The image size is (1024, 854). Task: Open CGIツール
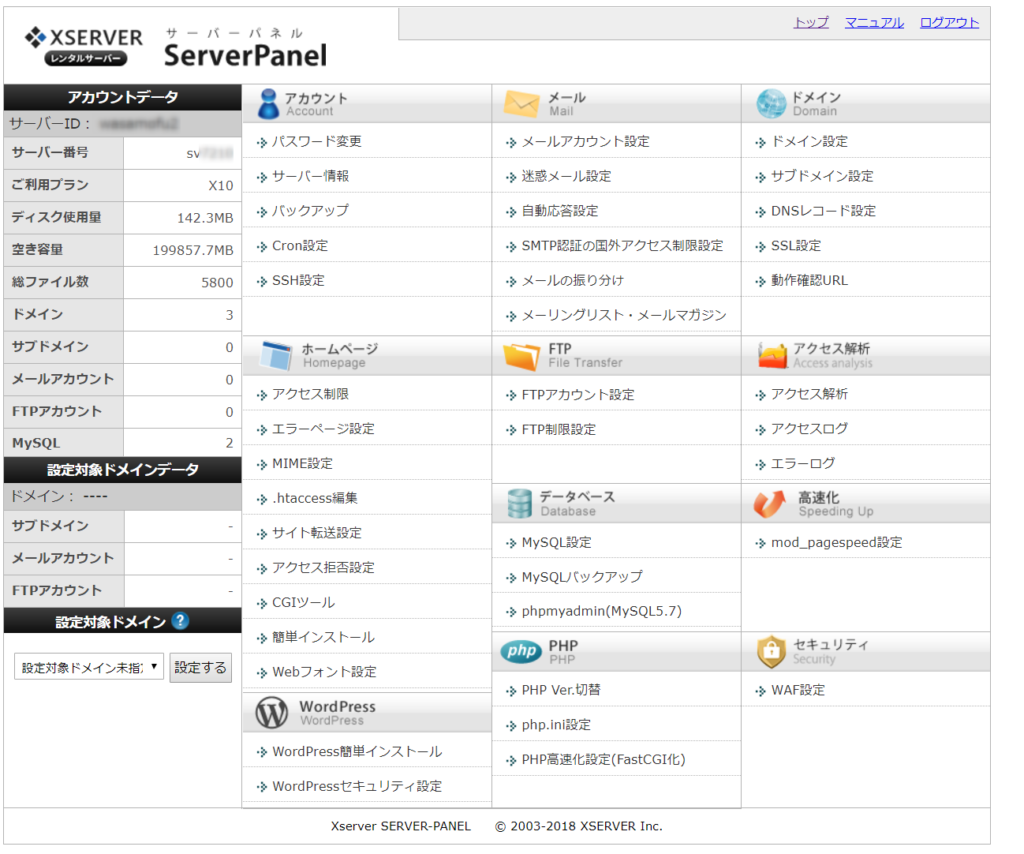click(303, 602)
